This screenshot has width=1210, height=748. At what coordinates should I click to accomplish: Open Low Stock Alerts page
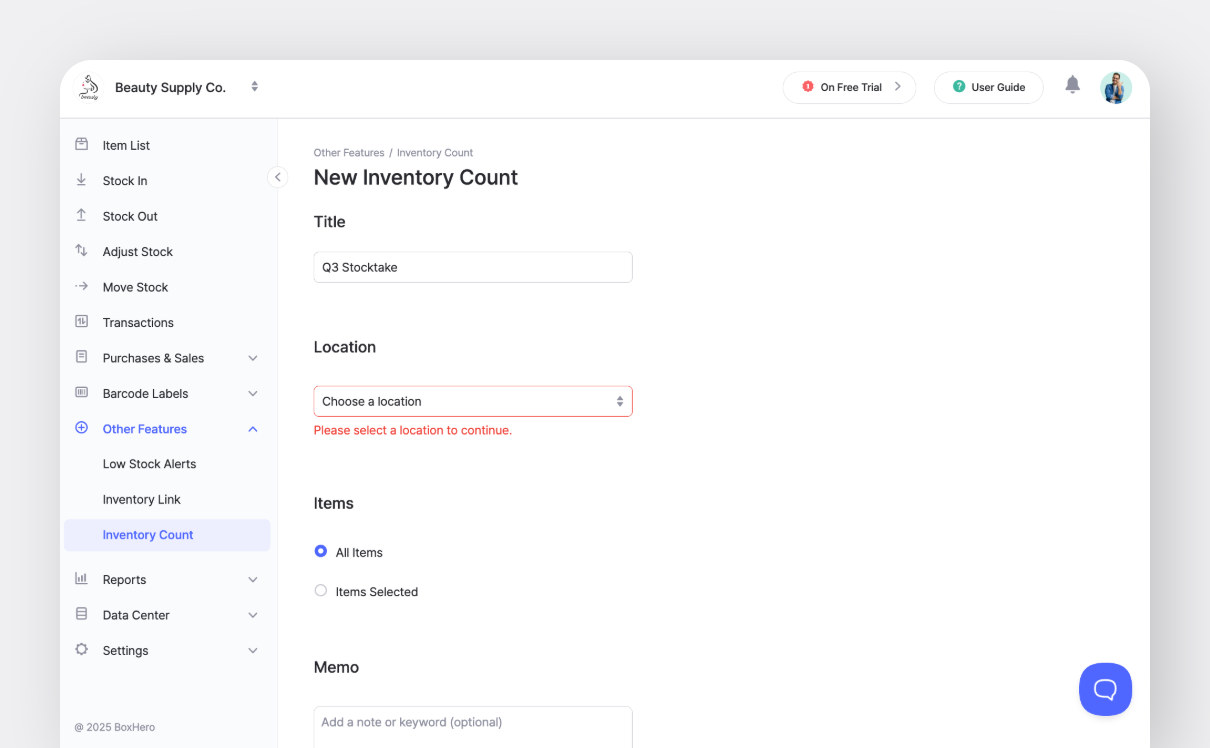[x=149, y=464]
